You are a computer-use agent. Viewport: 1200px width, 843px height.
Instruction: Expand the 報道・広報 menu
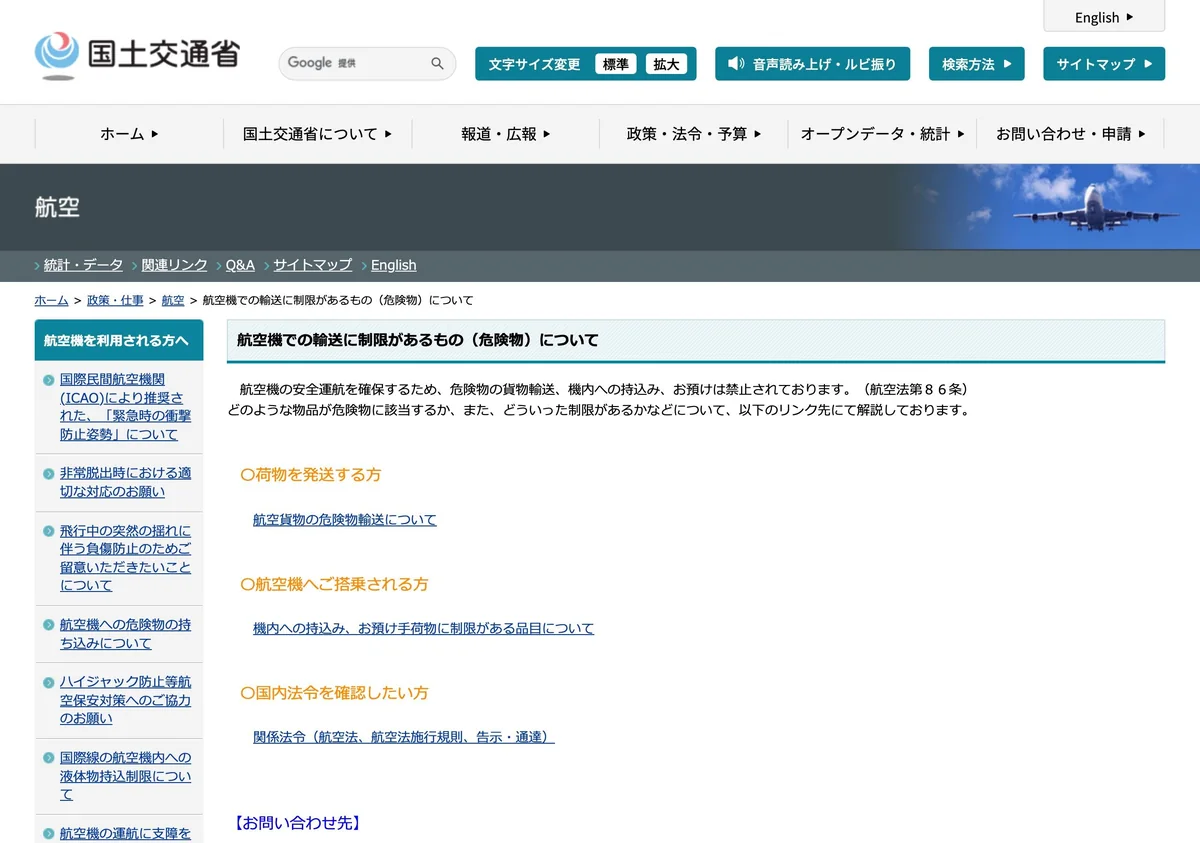pos(506,134)
